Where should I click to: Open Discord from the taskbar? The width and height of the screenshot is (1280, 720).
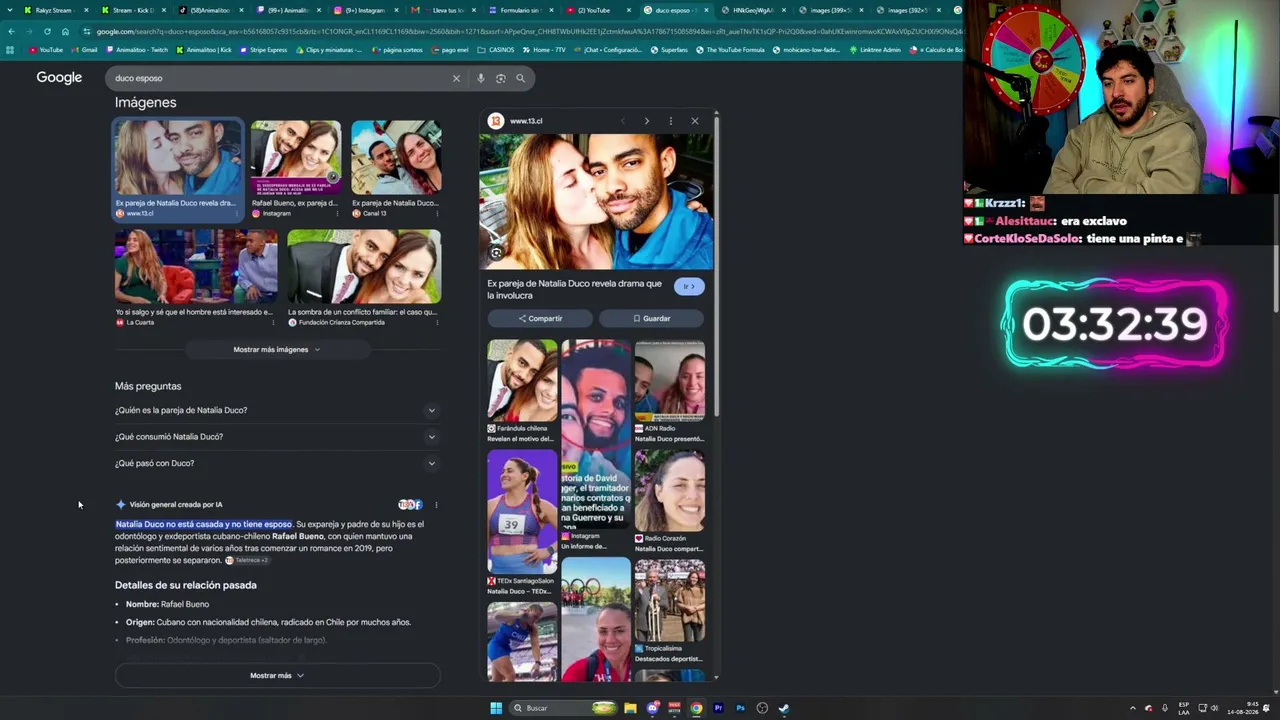[x=653, y=708]
